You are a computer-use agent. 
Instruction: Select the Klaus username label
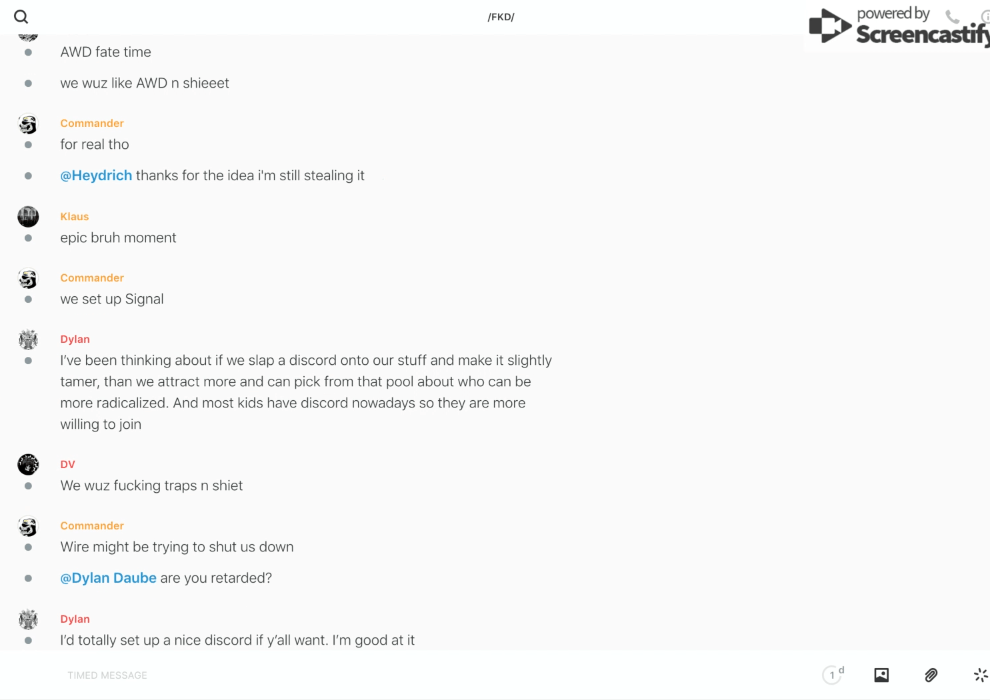74,216
